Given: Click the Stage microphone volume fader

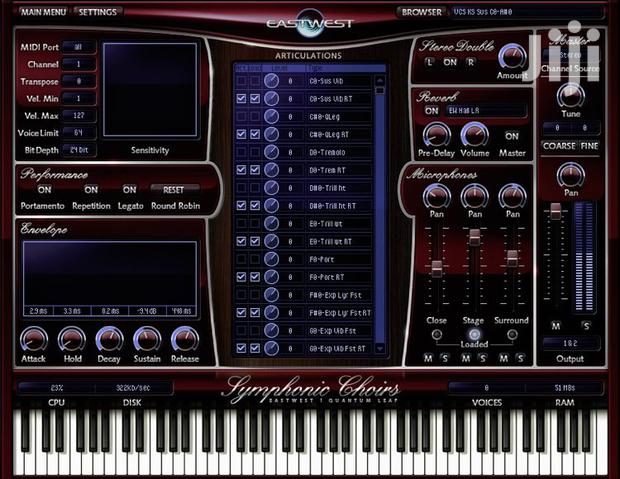Looking at the screenshot, I should (474, 237).
